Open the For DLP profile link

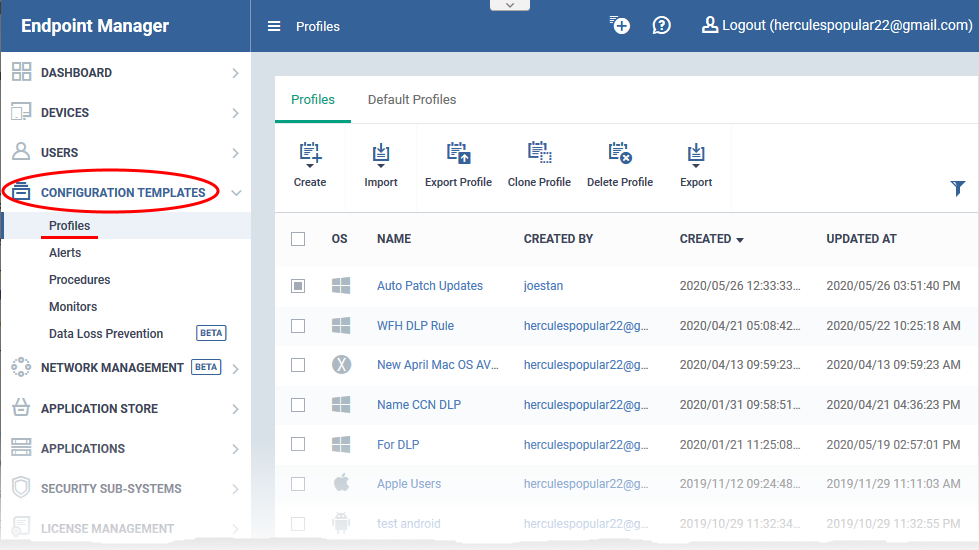pos(398,444)
